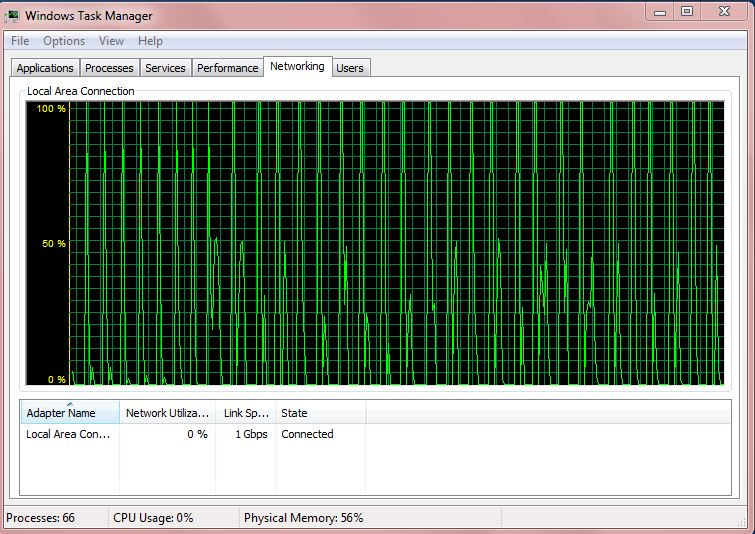The image size is (755, 534).
Task: Click the 0 % network utilization value
Action: tap(197, 434)
